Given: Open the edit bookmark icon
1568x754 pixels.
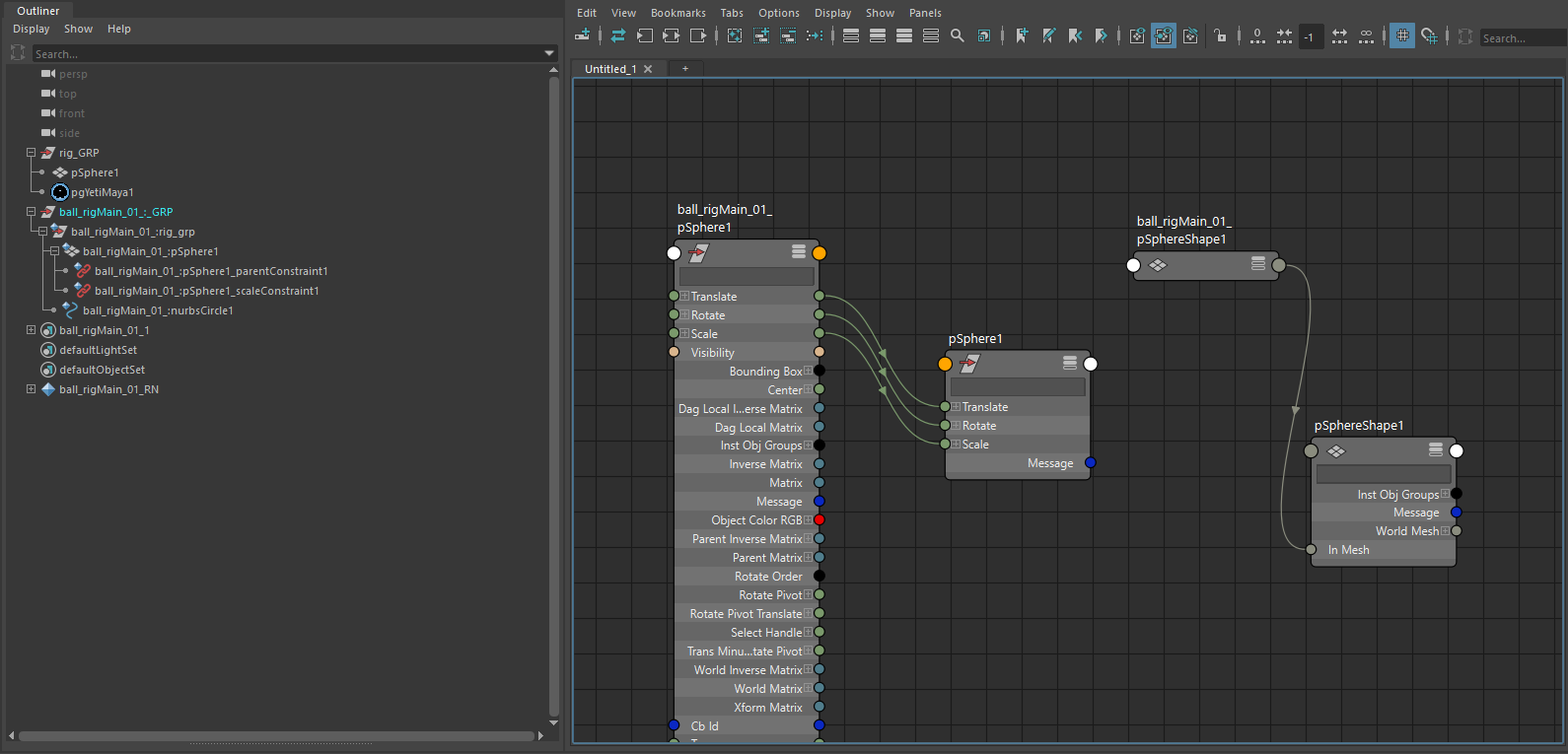Looking at the screenshot, I should click(x=1048, y=35).
